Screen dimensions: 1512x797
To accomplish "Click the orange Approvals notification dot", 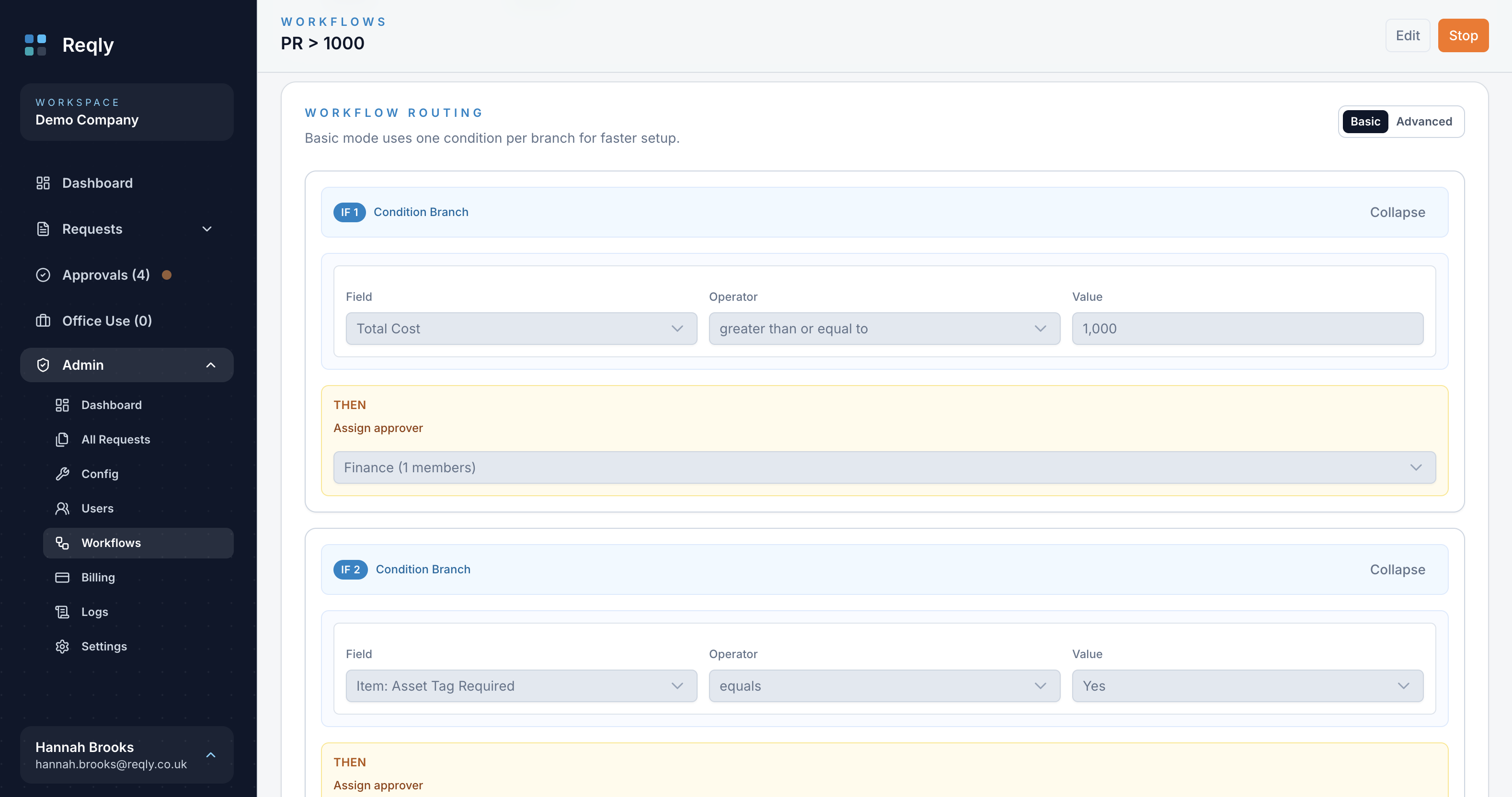I will 167,274.
